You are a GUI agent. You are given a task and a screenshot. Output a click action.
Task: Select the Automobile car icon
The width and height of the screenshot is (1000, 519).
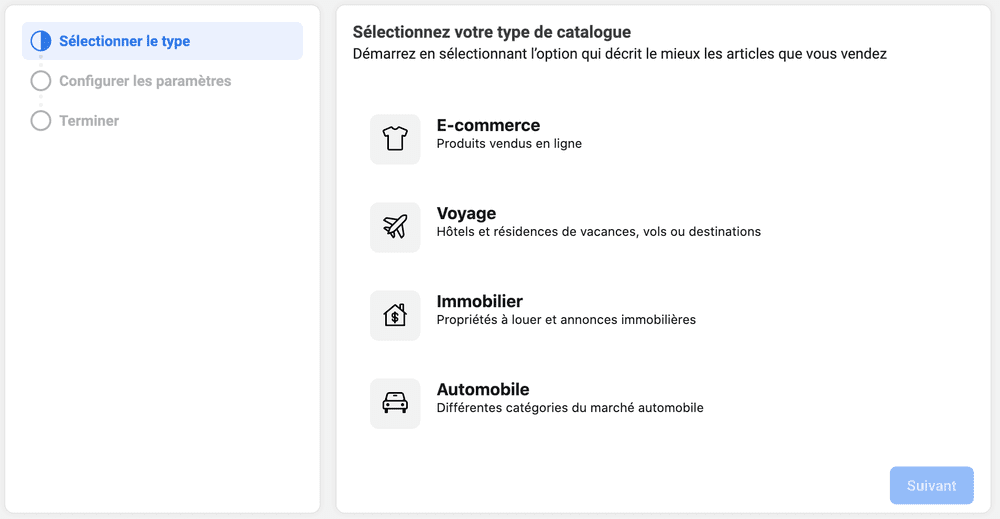(395, 403)
